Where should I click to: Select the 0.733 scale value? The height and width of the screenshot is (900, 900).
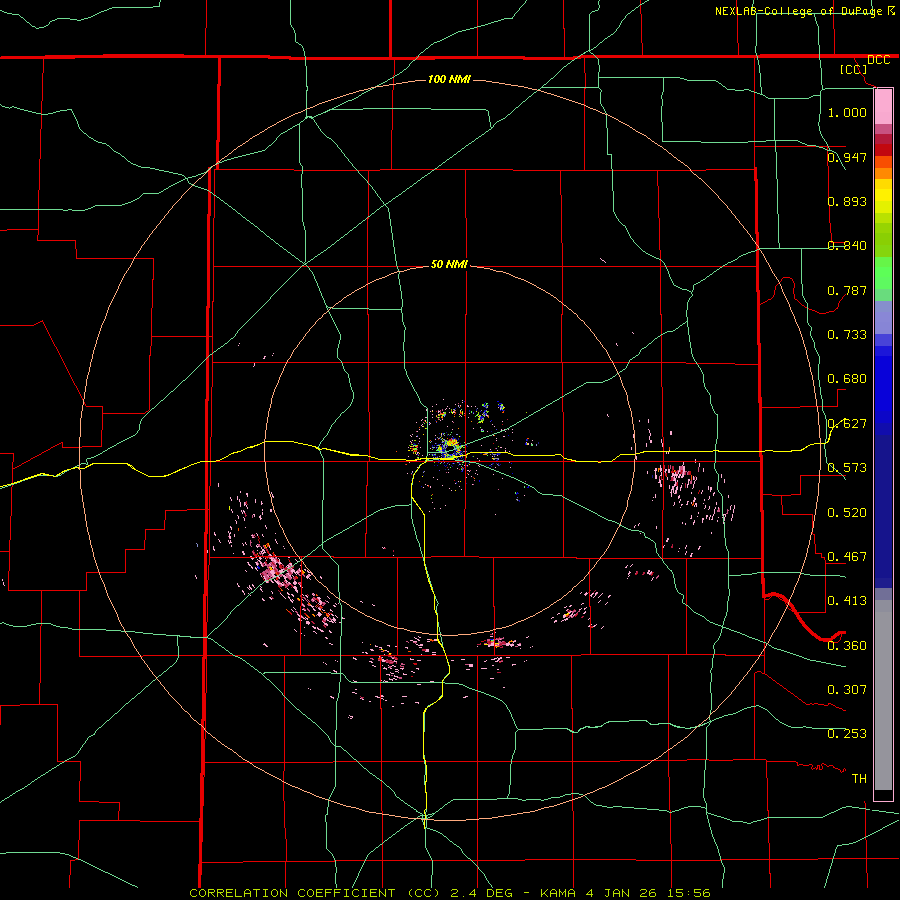[847, 335]
